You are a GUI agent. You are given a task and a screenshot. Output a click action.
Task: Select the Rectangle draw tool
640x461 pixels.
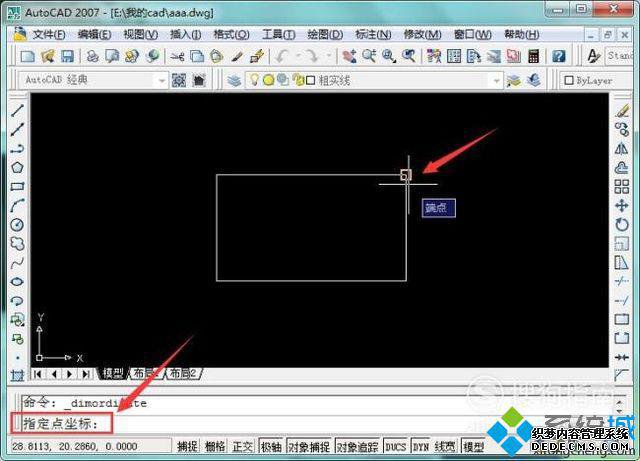point(17,187)
